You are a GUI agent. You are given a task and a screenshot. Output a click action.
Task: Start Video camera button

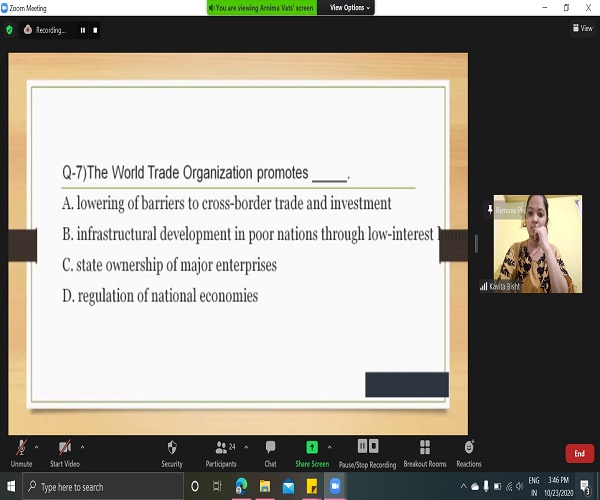[65, 454]
